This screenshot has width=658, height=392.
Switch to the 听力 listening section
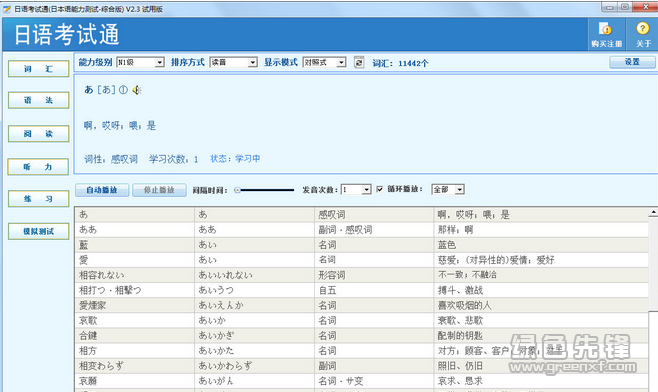tap(39, 167)
